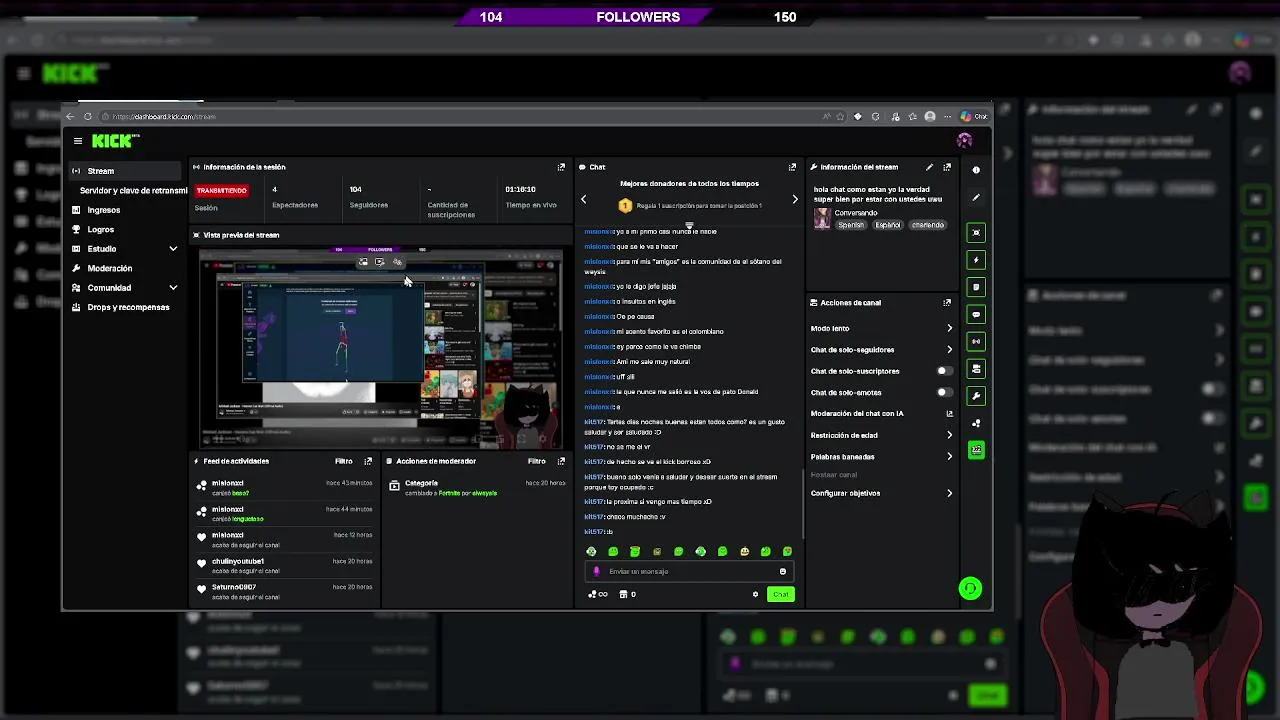Click the TRANSMITIENDO session status badge
Viewport: 1280px width, 720px height.
click(221, 190)
